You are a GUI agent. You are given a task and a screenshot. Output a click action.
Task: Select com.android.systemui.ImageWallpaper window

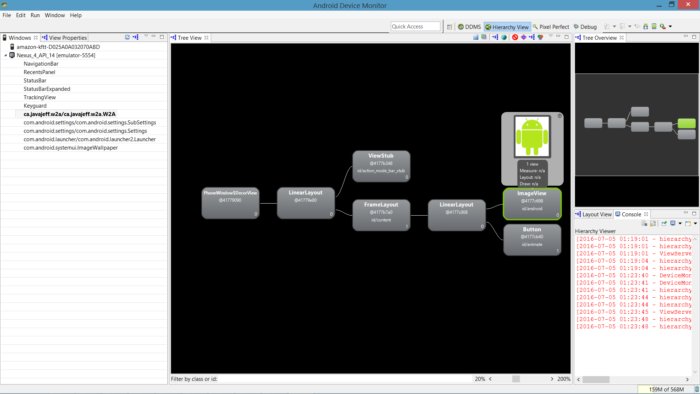coord(71,148)
